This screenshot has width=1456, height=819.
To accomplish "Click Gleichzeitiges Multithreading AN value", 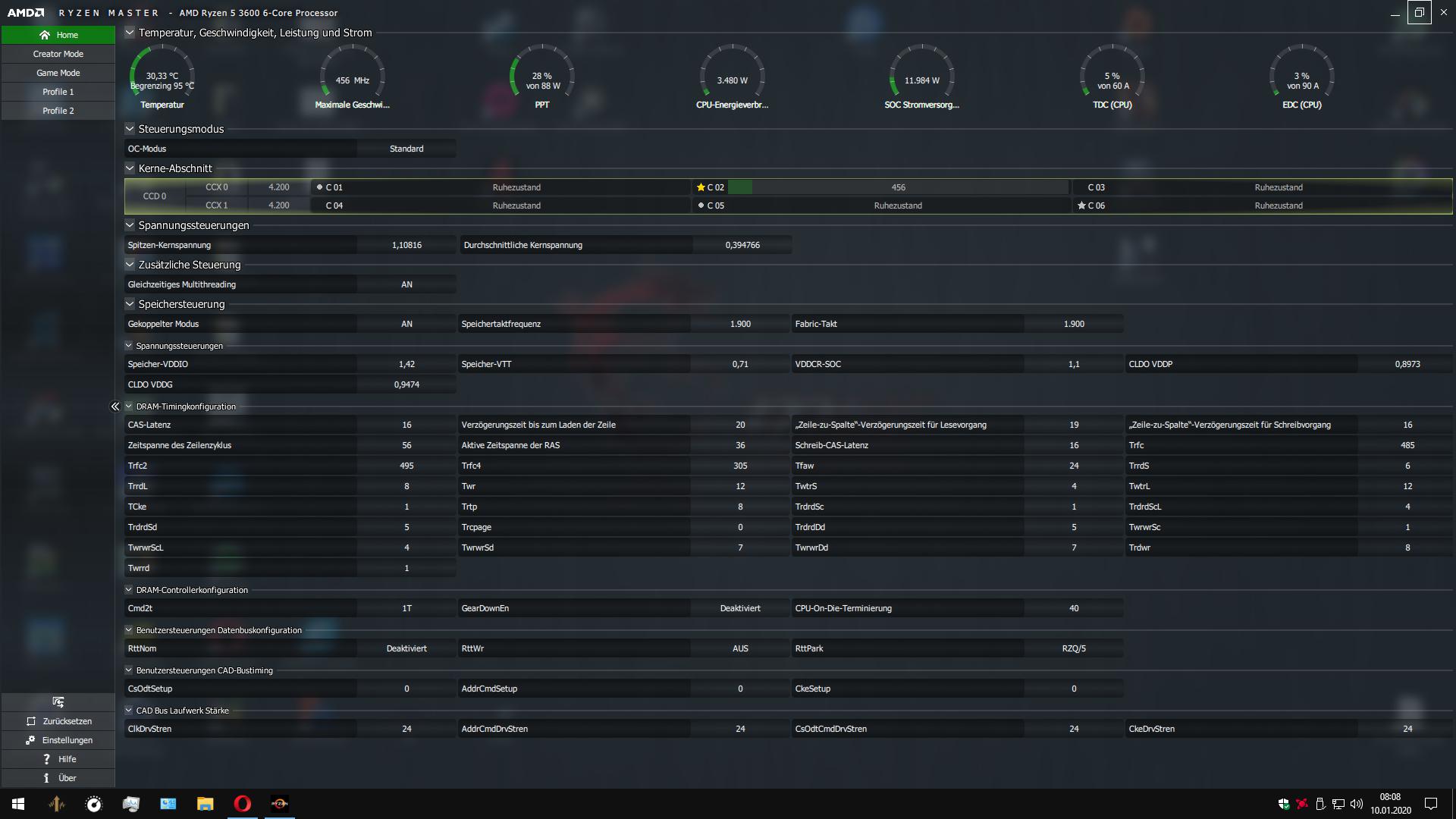I will 406,284.
